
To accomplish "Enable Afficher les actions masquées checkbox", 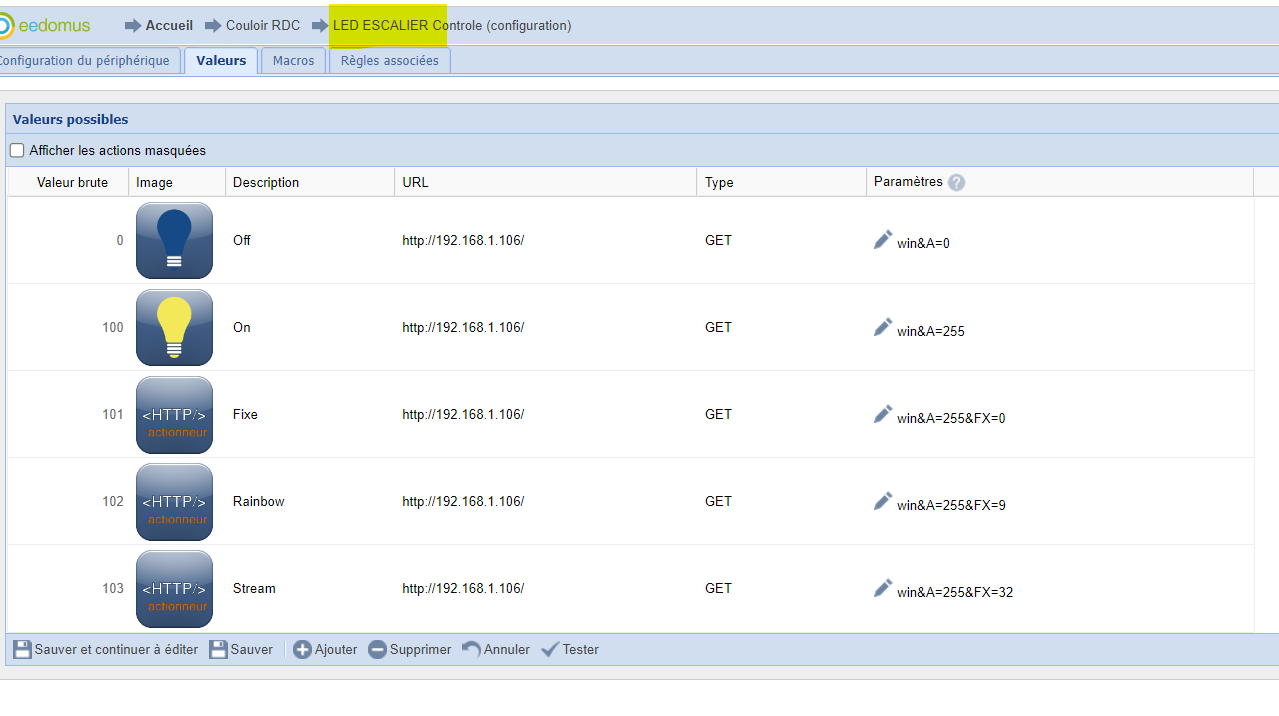I will 17,151.
